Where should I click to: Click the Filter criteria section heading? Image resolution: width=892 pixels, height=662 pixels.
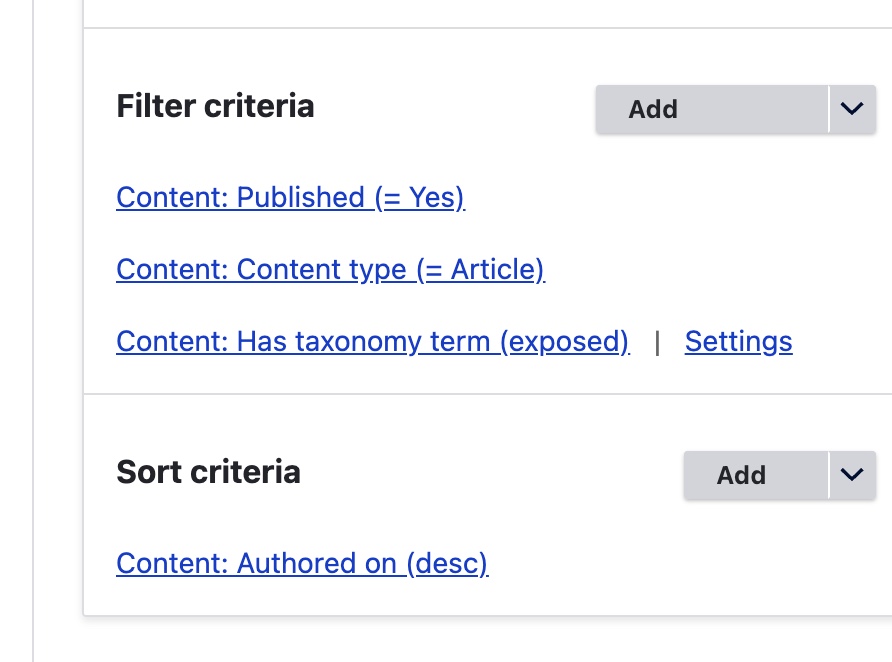[217, 105]
